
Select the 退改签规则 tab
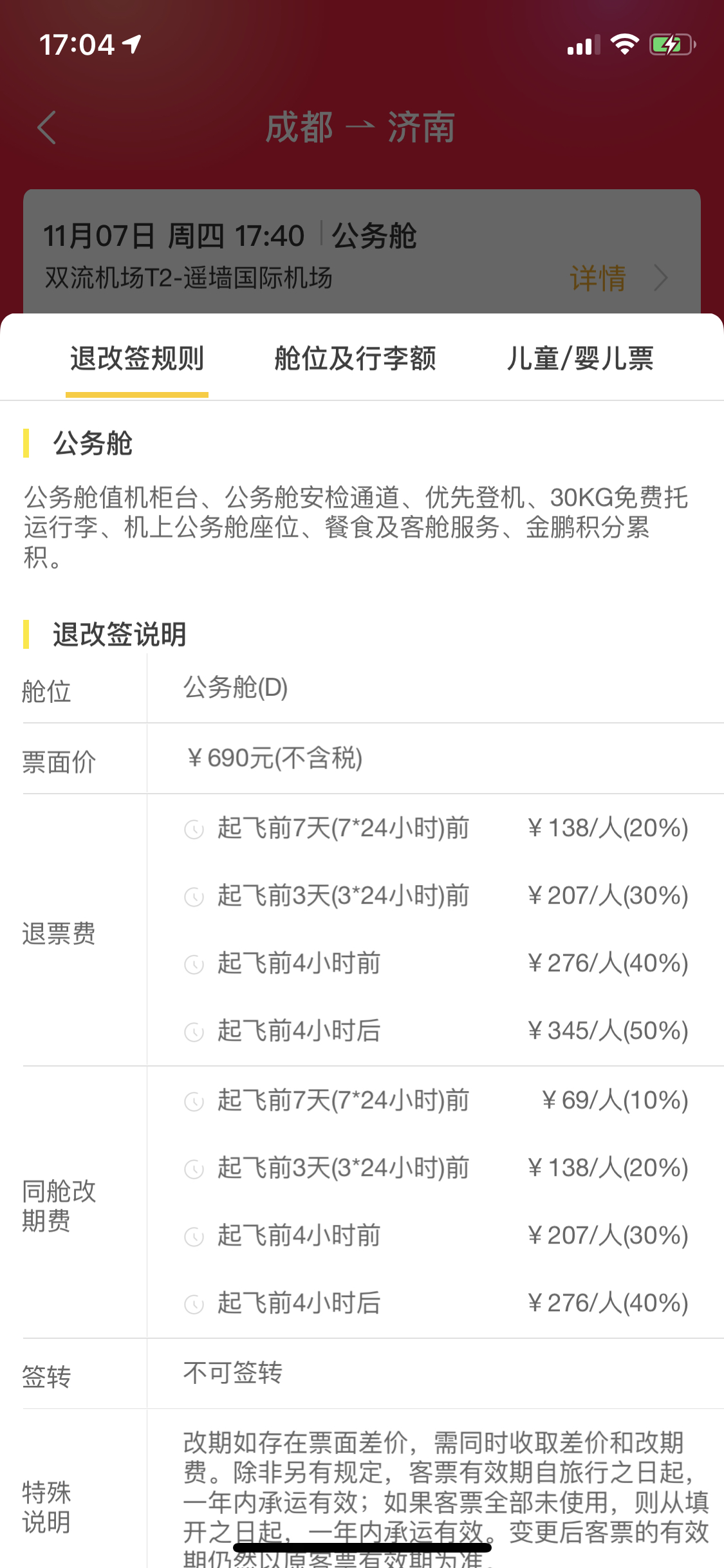[x=137, y=358]
